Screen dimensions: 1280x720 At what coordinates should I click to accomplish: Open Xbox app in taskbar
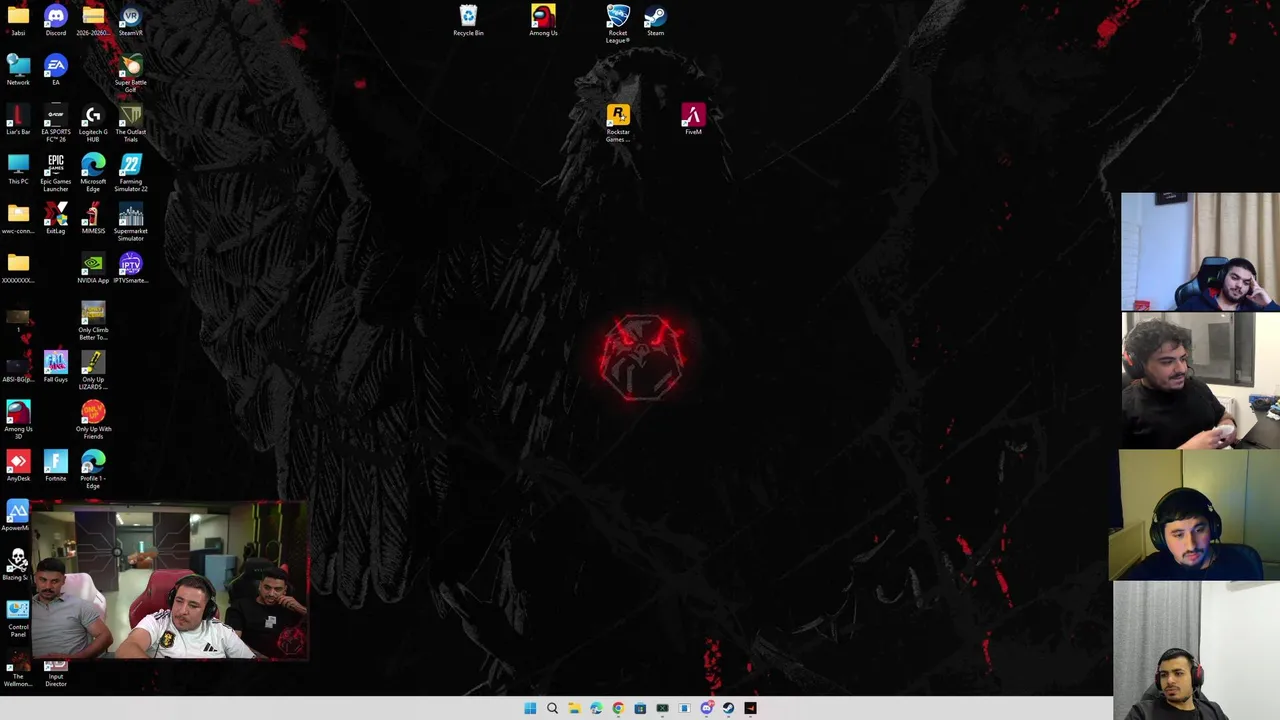[662, 708]
